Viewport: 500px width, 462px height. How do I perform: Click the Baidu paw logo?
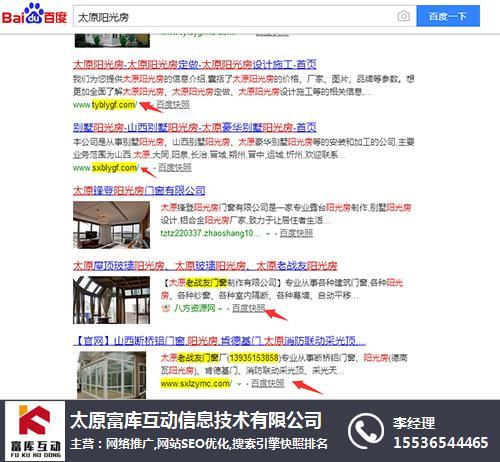click(34, 14)
